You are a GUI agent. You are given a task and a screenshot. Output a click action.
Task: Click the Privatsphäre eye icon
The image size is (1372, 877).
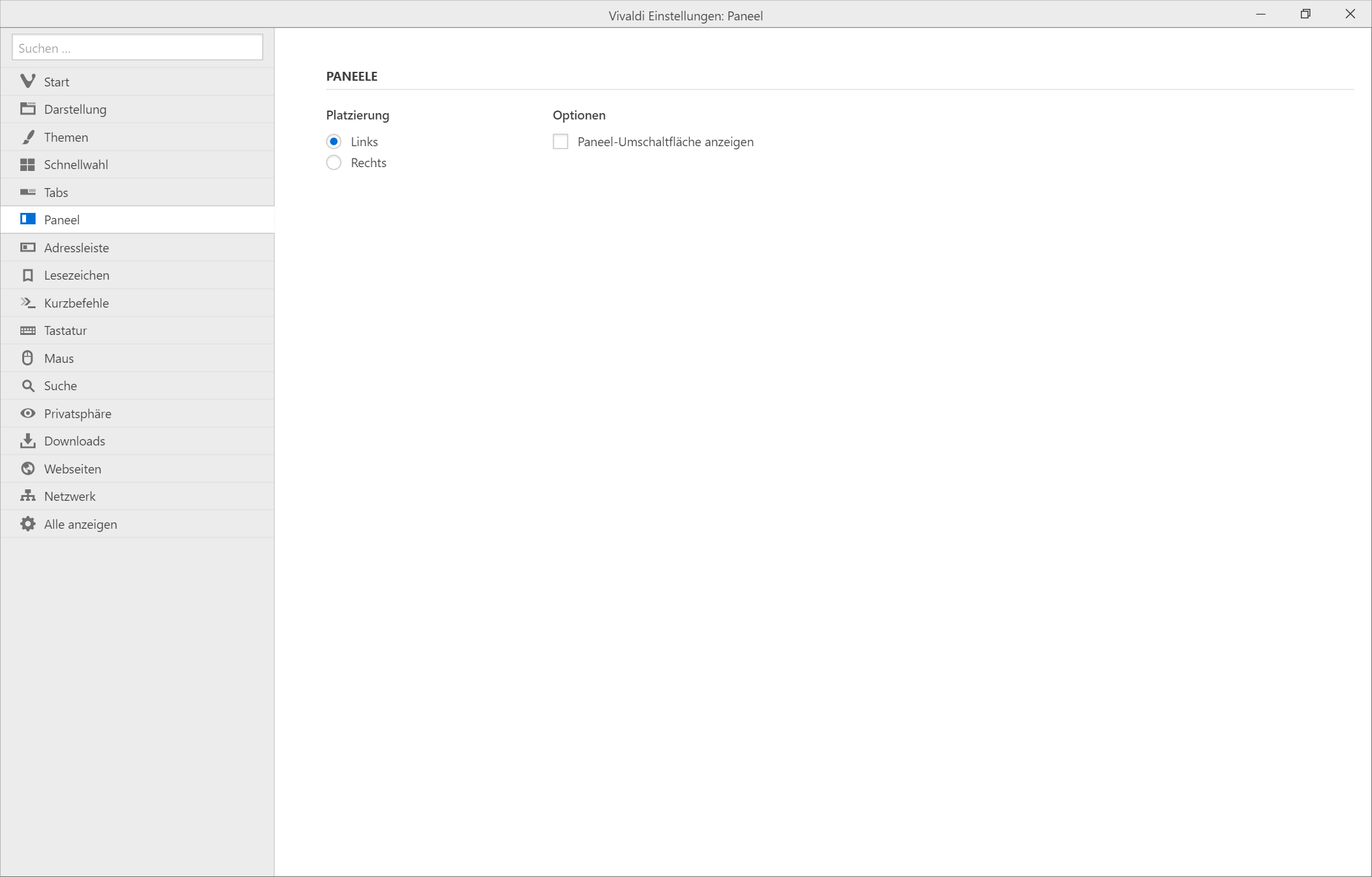27,413
